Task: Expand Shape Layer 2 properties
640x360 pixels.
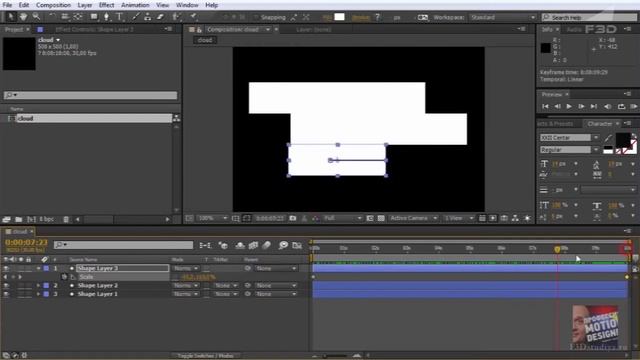Action: 38,285
